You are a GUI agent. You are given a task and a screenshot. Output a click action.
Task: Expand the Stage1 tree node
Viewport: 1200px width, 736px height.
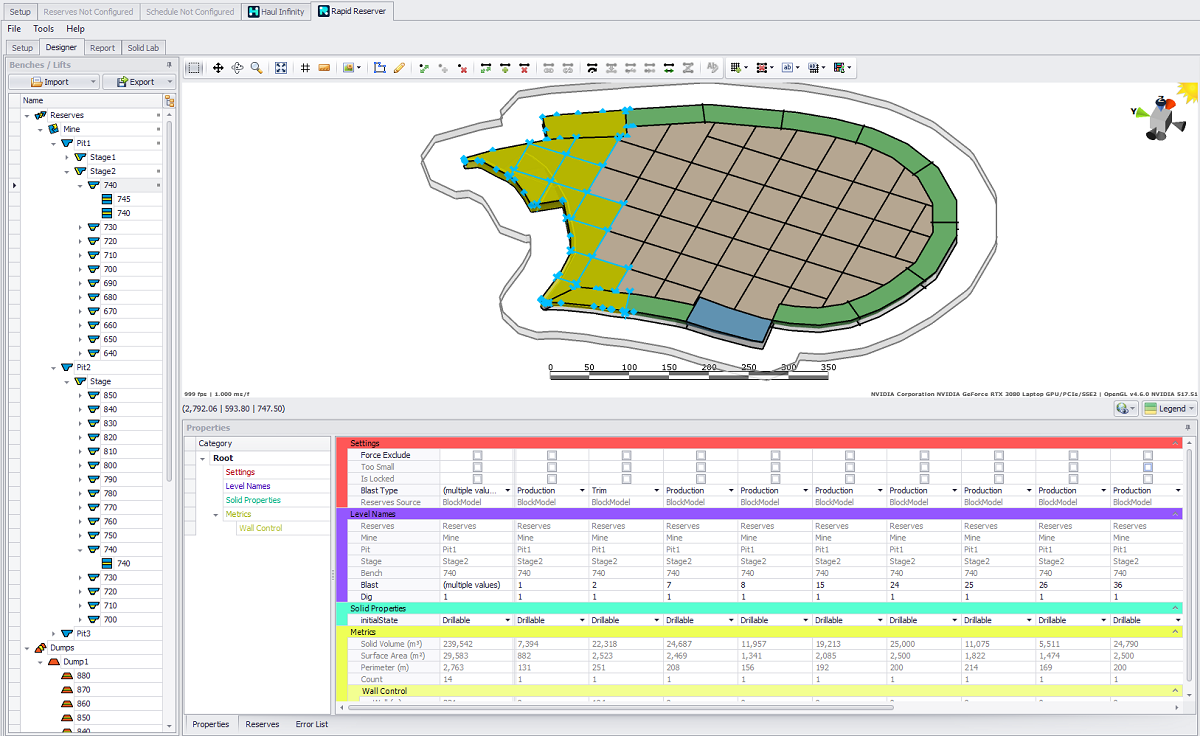point(67,157)
